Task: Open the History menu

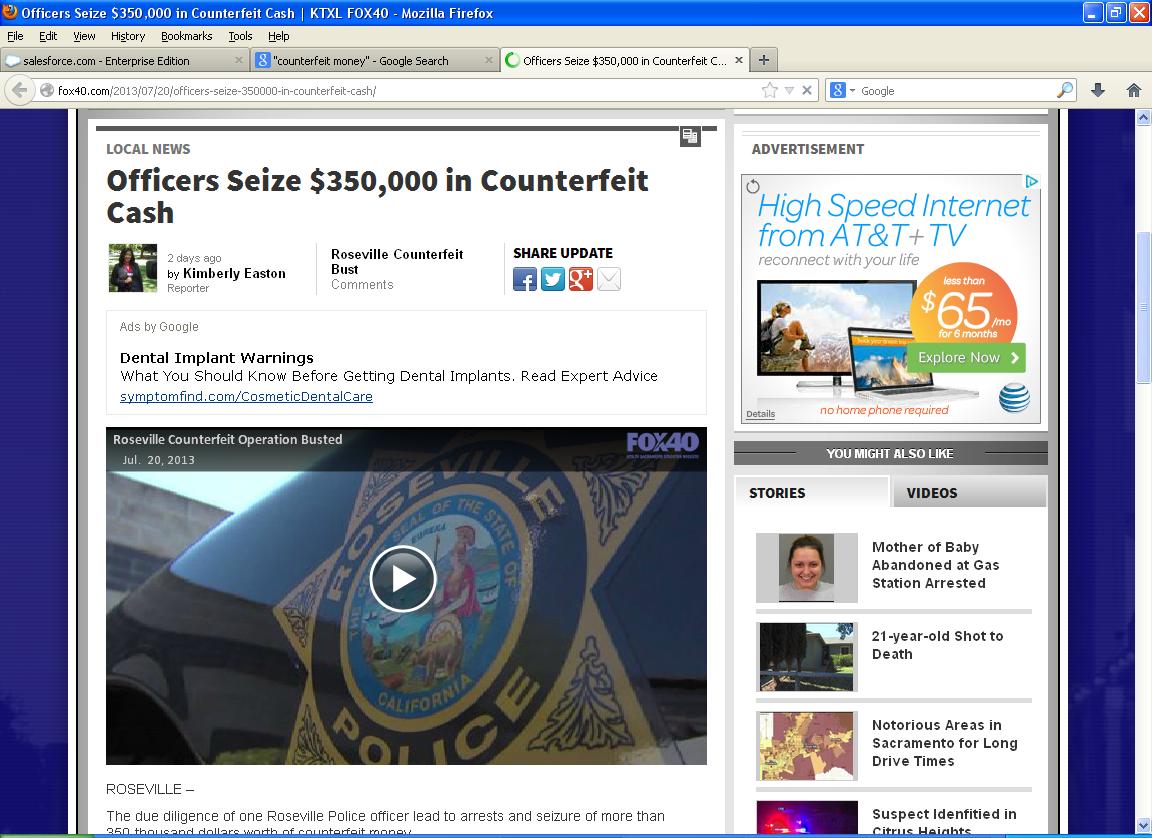Action: pyautogui.click(x=128, y=36)
